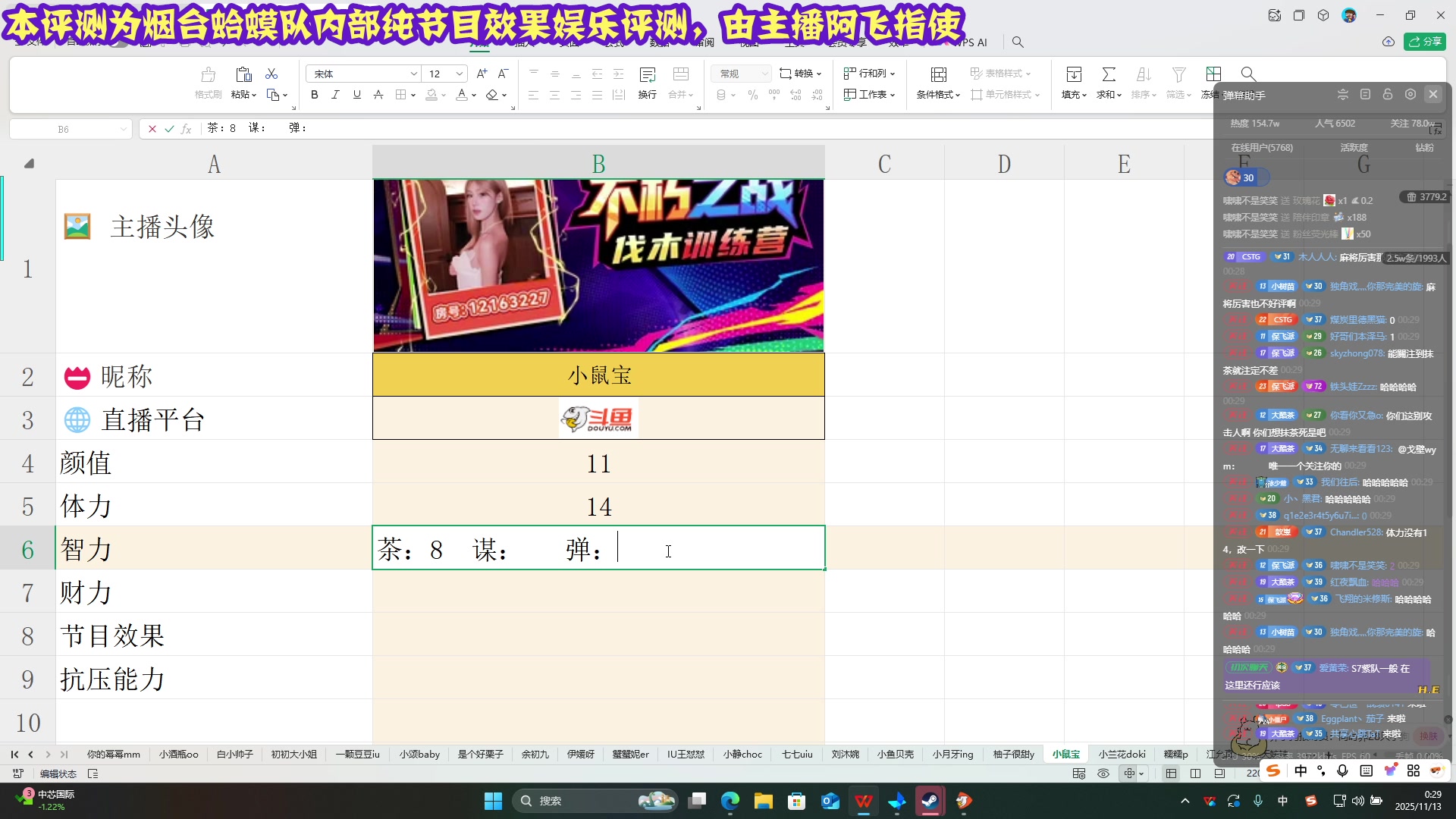
Task: Click the 分享 share button
Action: click(1426, 42)
